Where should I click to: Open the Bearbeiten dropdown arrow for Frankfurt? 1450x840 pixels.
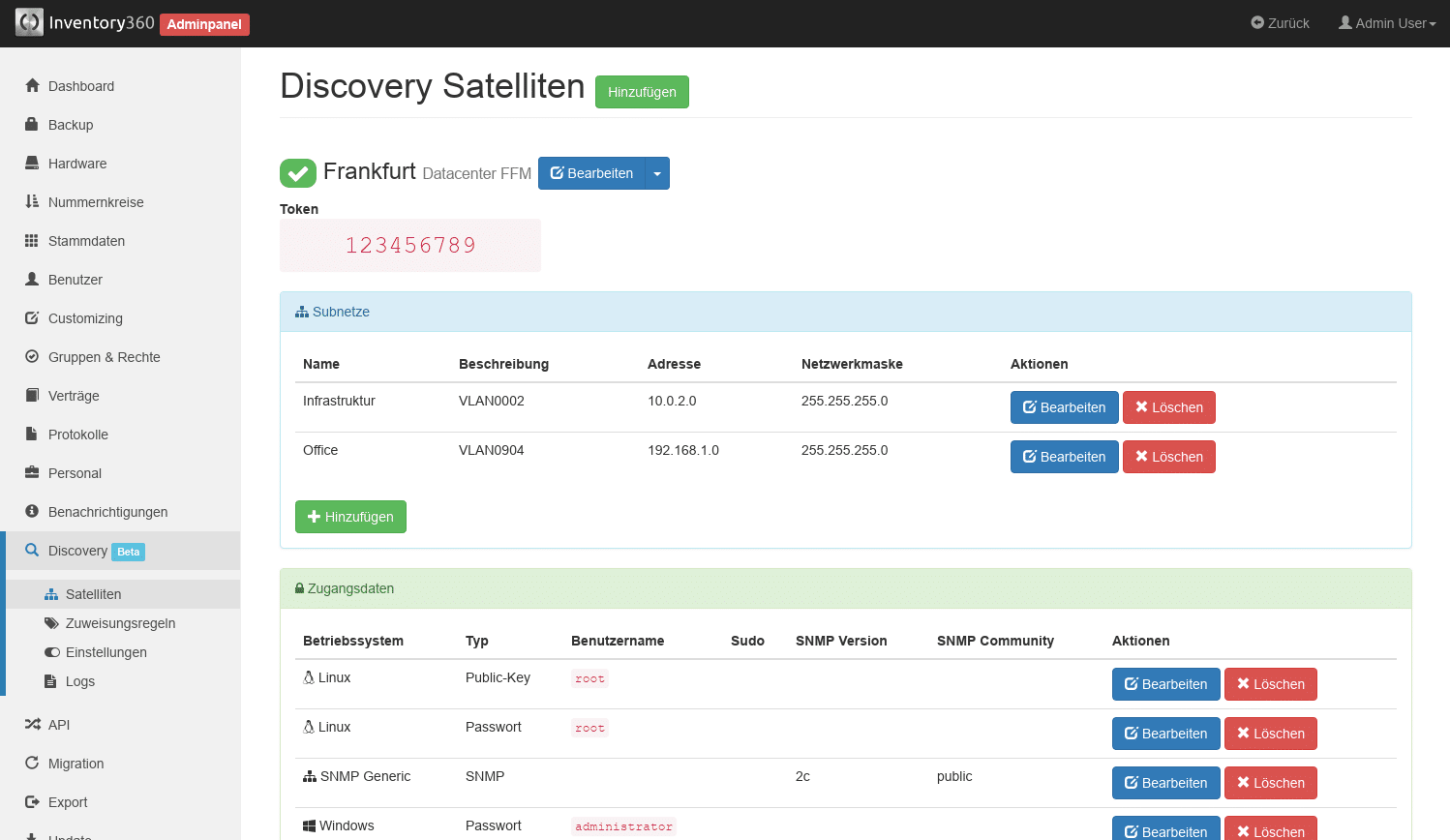(x=657, y=173)
